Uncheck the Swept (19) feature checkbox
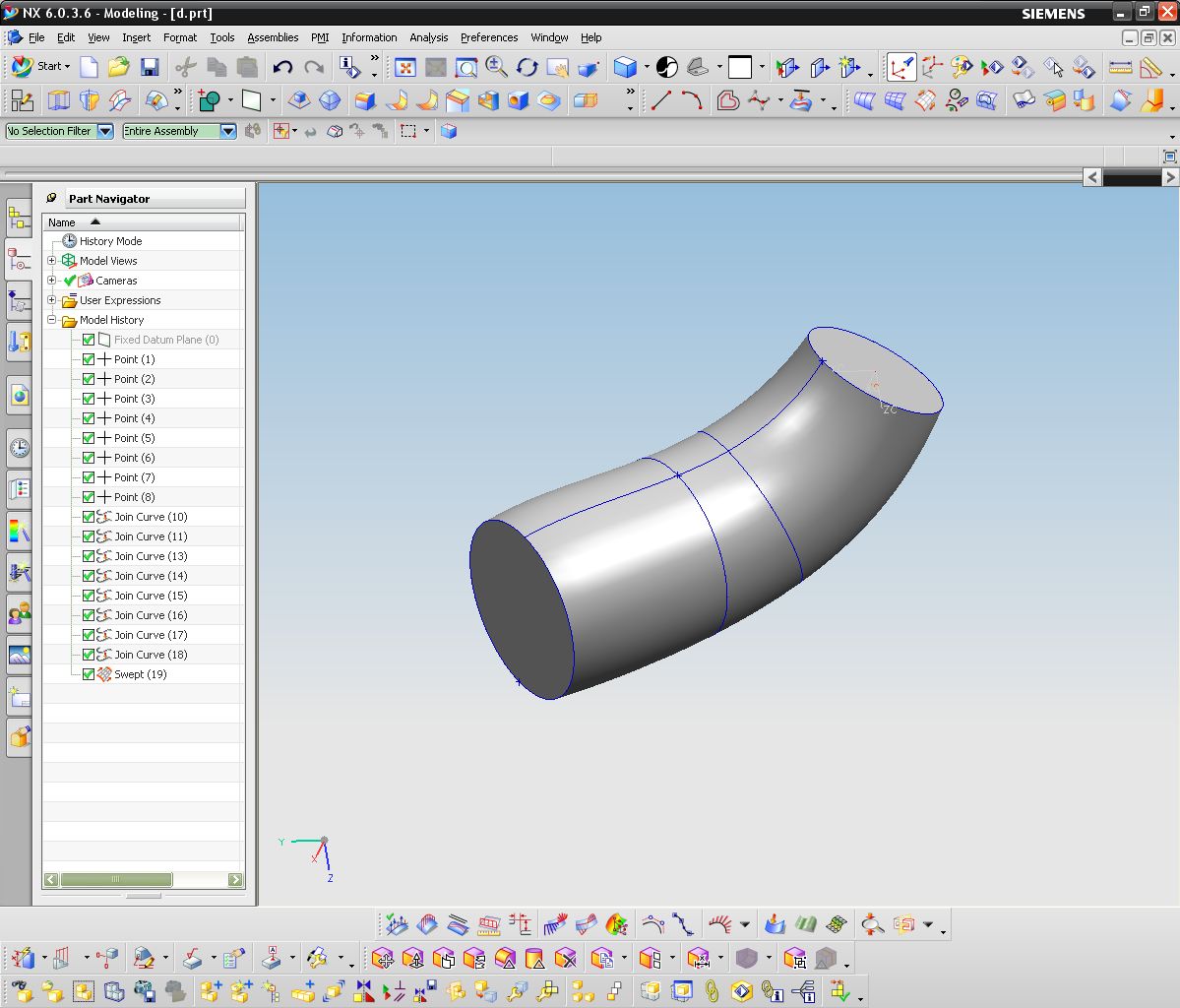 [x=89, y=674]
